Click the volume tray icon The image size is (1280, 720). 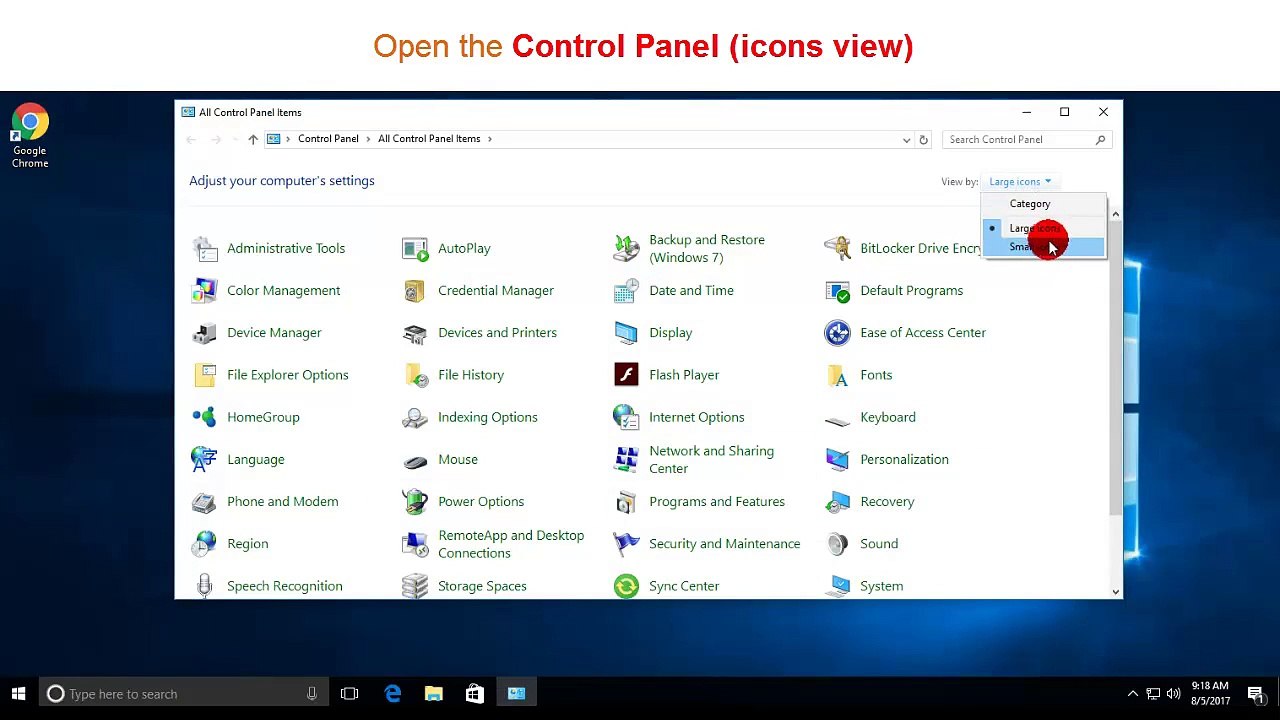1172,694
